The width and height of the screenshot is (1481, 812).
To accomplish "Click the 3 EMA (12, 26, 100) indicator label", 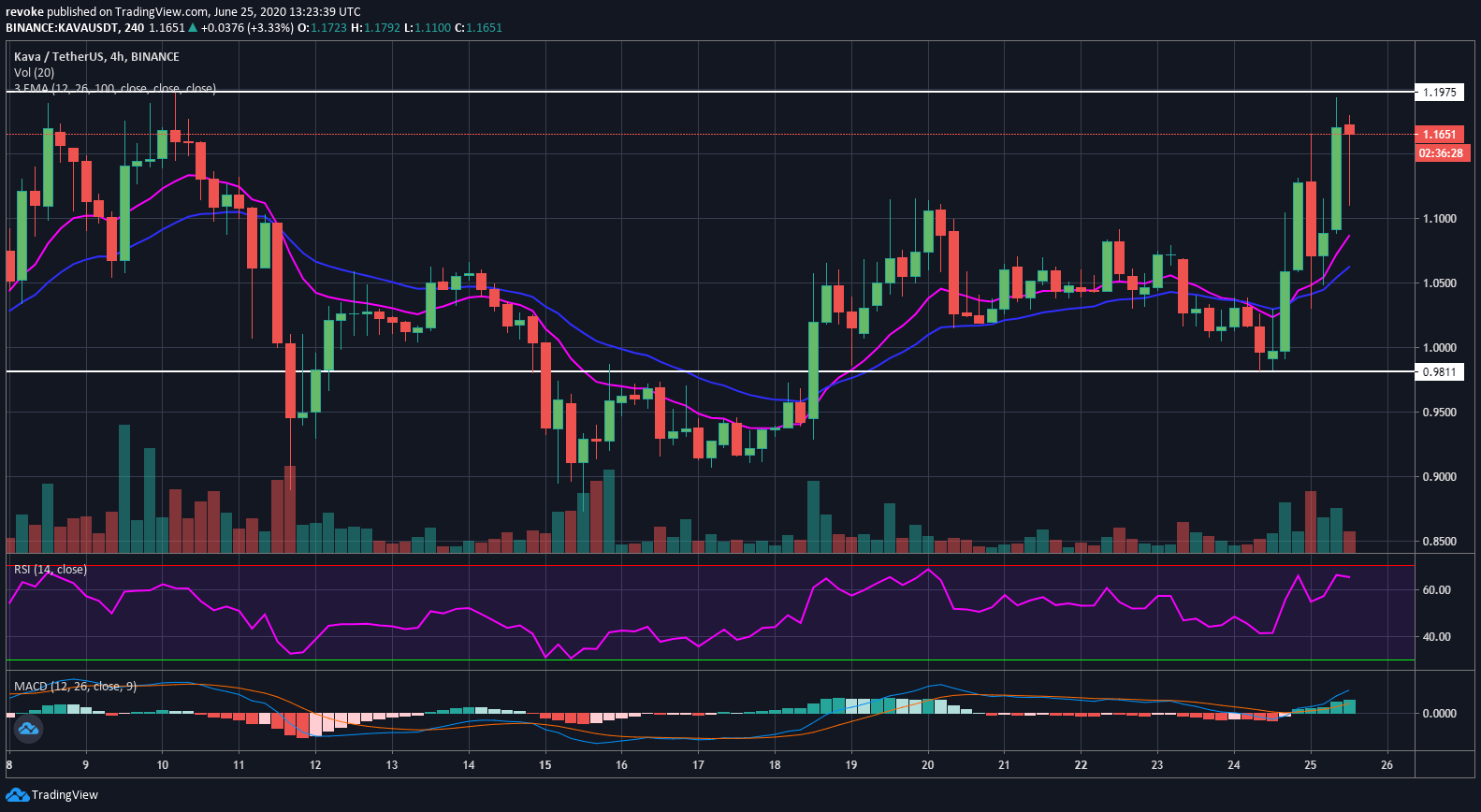I will 114,88.
